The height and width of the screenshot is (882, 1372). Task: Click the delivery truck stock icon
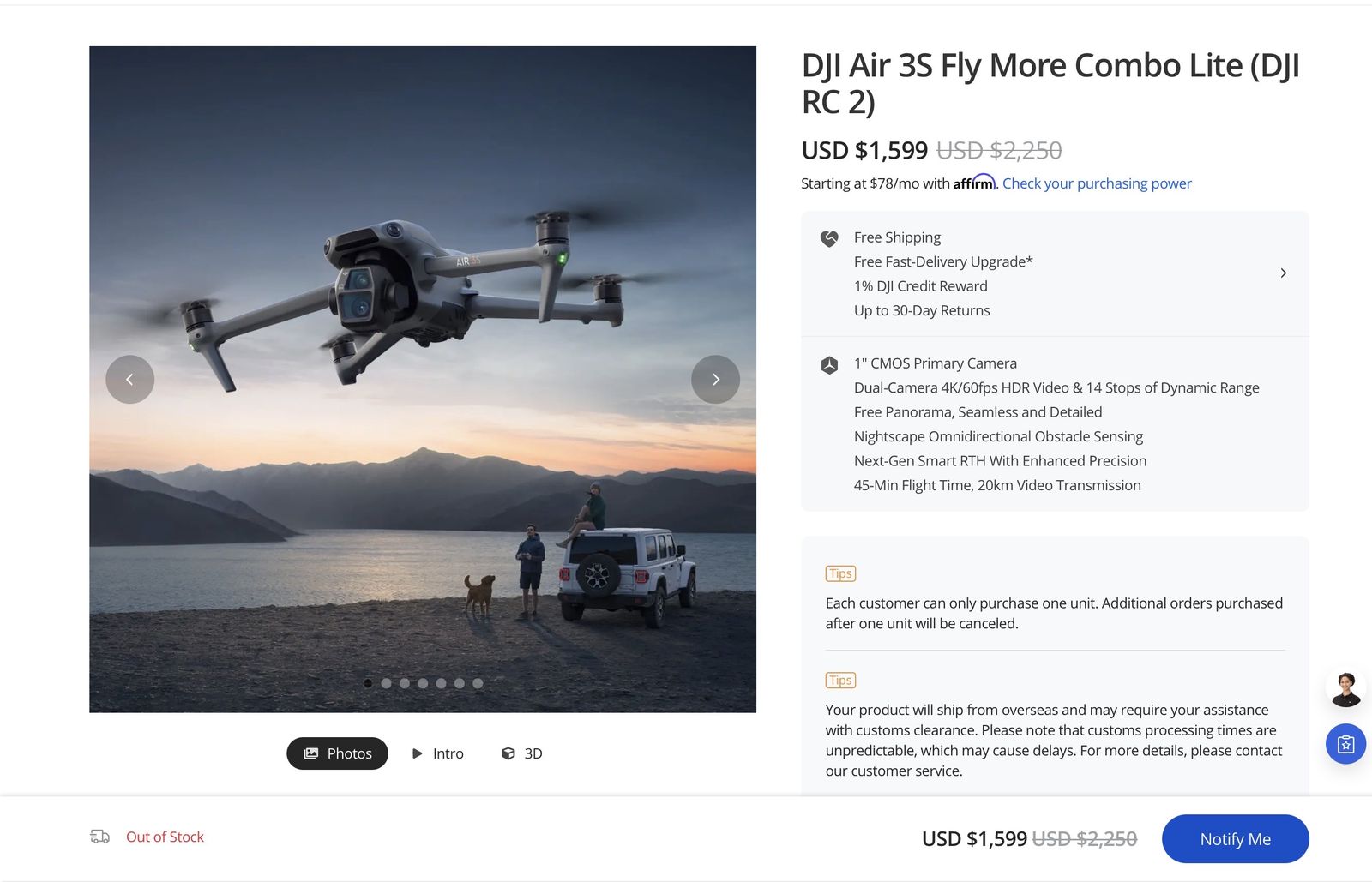tap(100, 837)
